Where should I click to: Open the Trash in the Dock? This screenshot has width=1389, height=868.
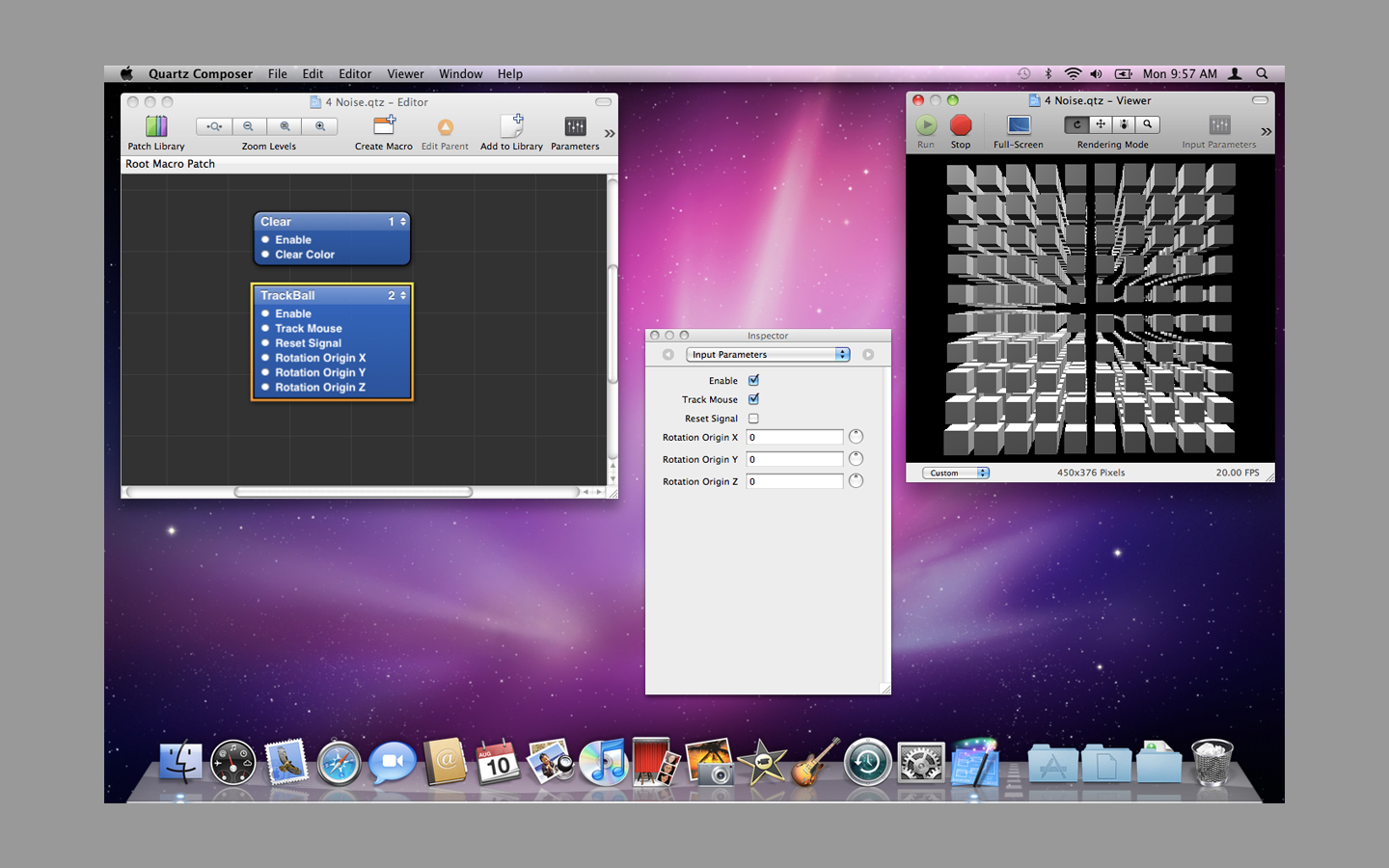coord(1212,762)
